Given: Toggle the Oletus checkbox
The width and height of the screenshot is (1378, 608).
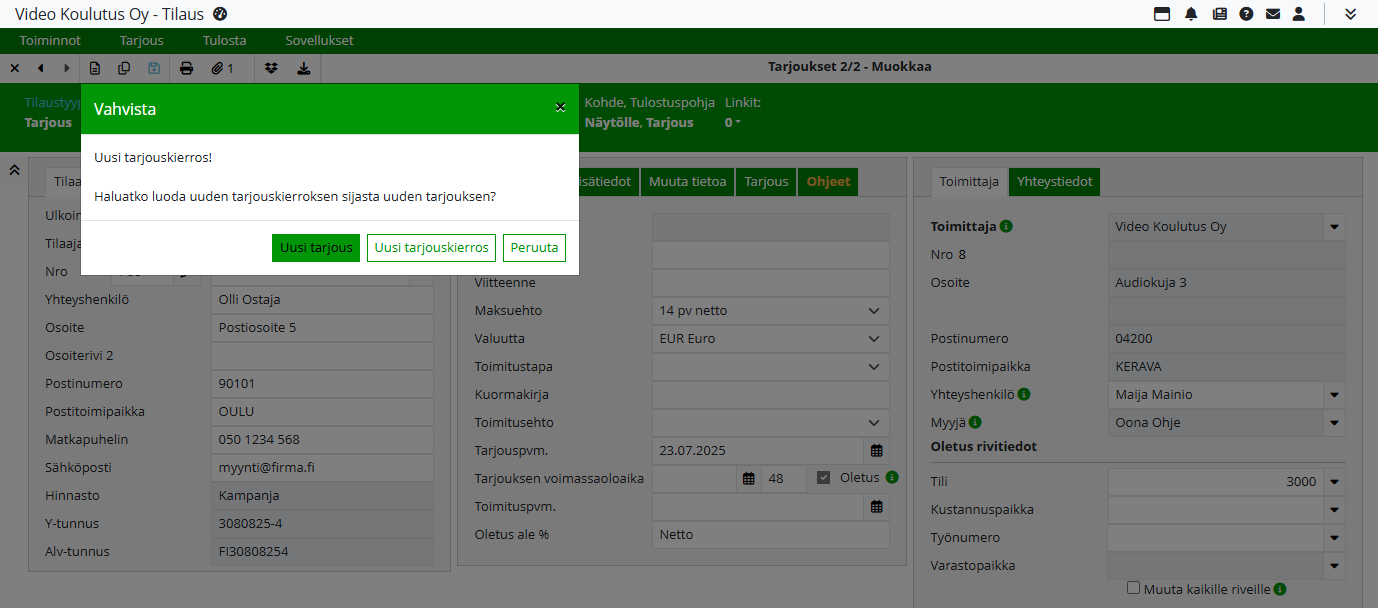Looking at the screenshot, I should 823,478.
